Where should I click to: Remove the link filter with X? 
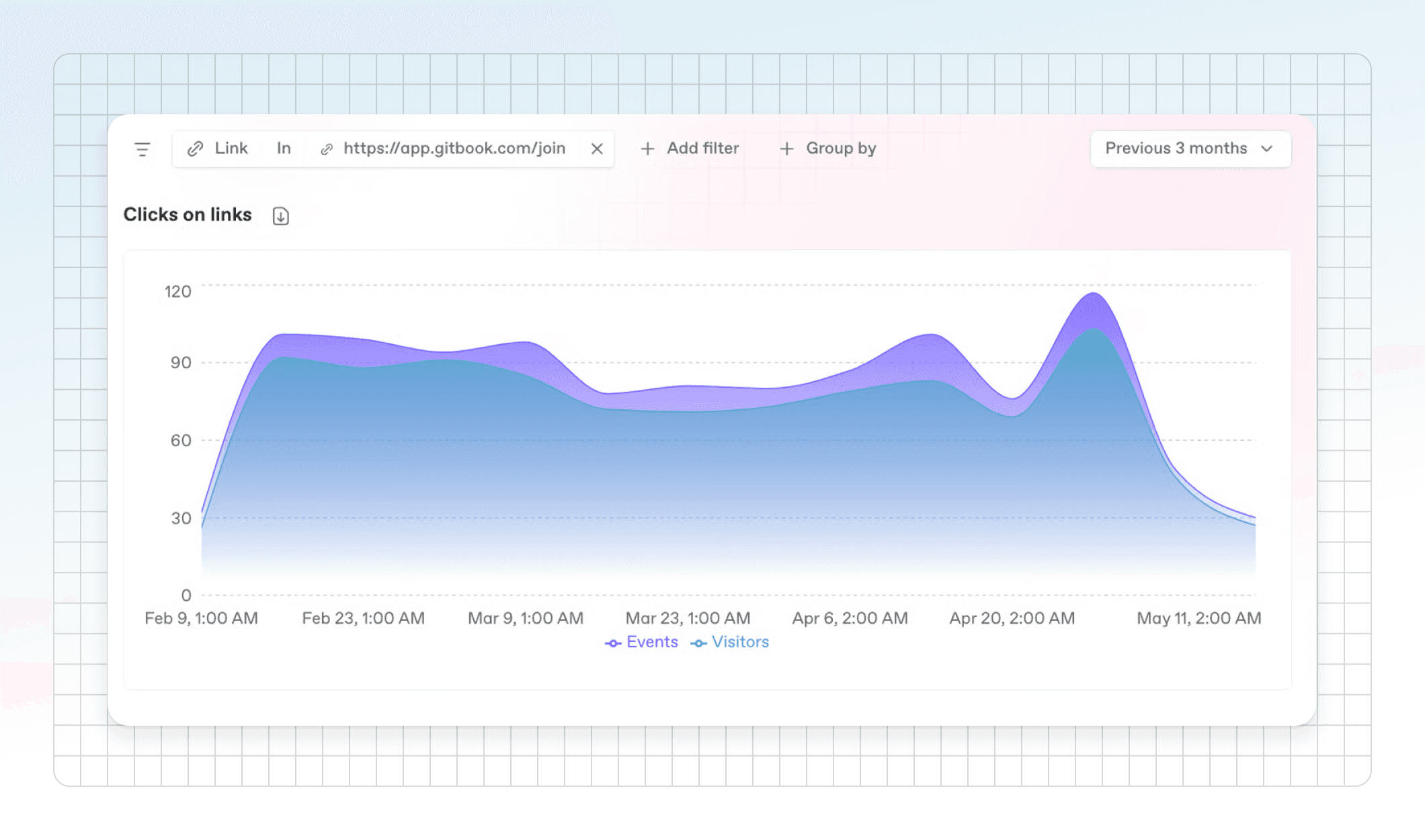coord(597,149)
